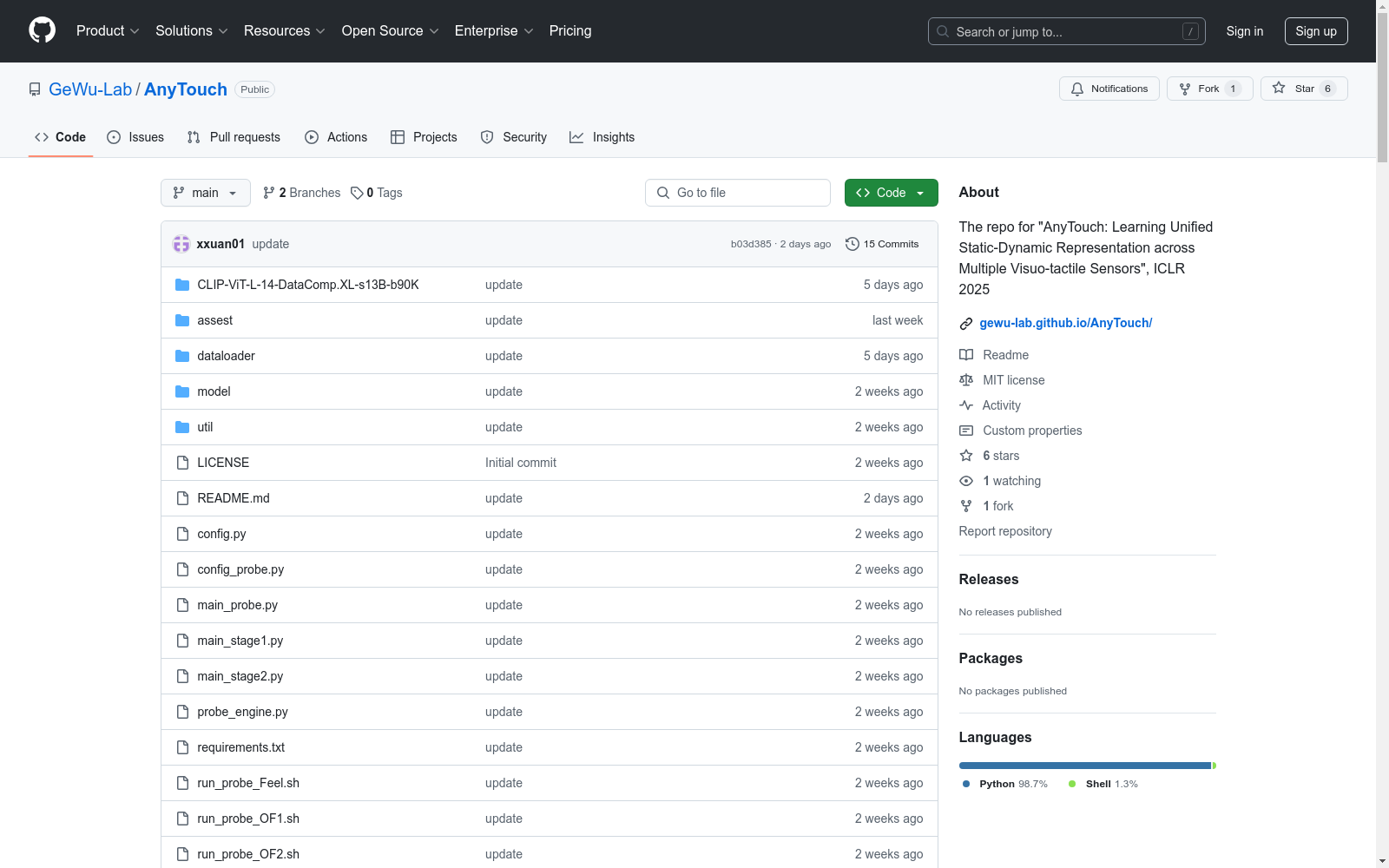Open the dataloader folder icon

point(182,356)
